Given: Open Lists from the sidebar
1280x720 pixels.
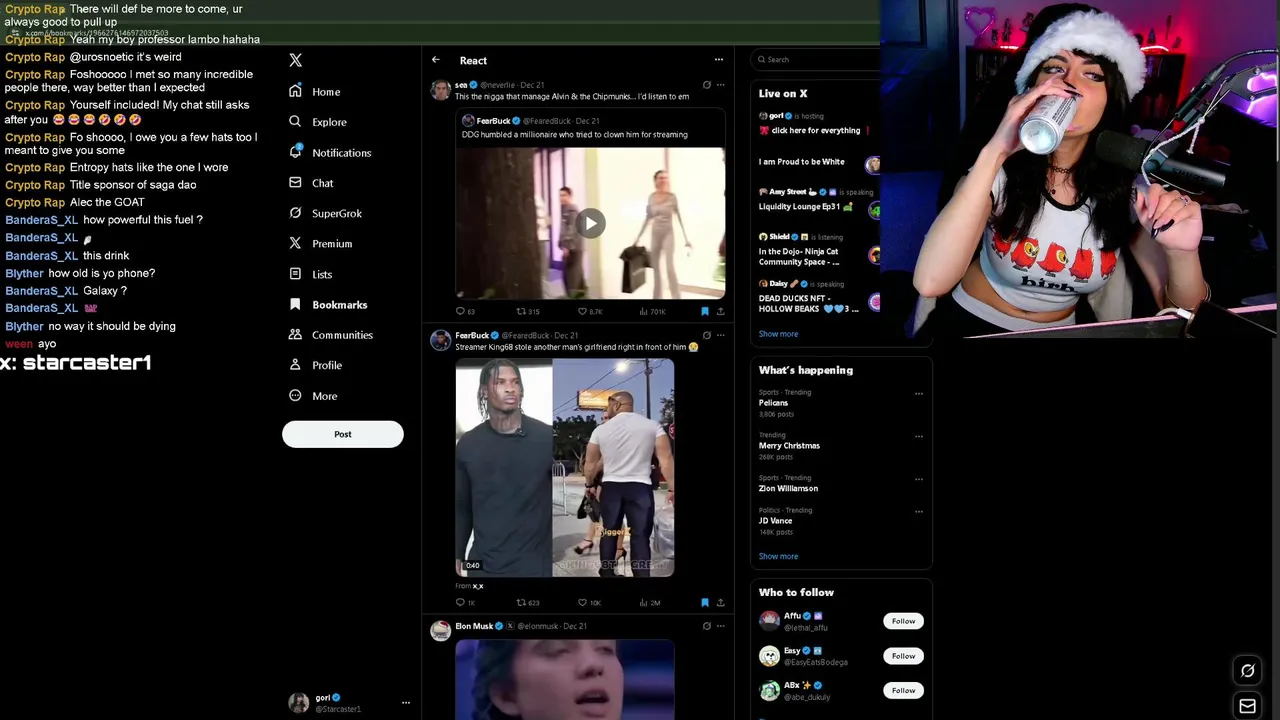Looking at the screenshot, I should click(310, 274).
